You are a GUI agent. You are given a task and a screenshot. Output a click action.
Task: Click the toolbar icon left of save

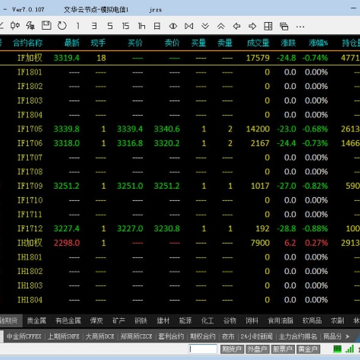pos(31,26)
